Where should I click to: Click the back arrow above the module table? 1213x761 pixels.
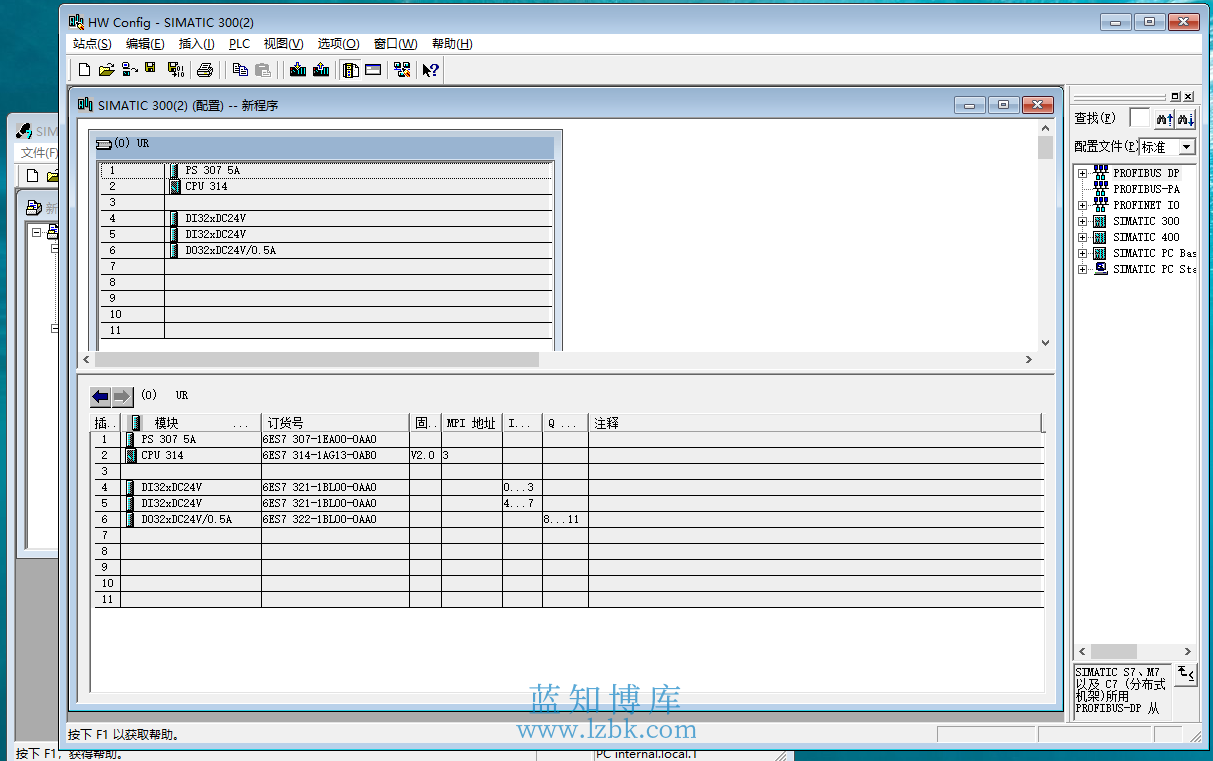click(100, 396)
